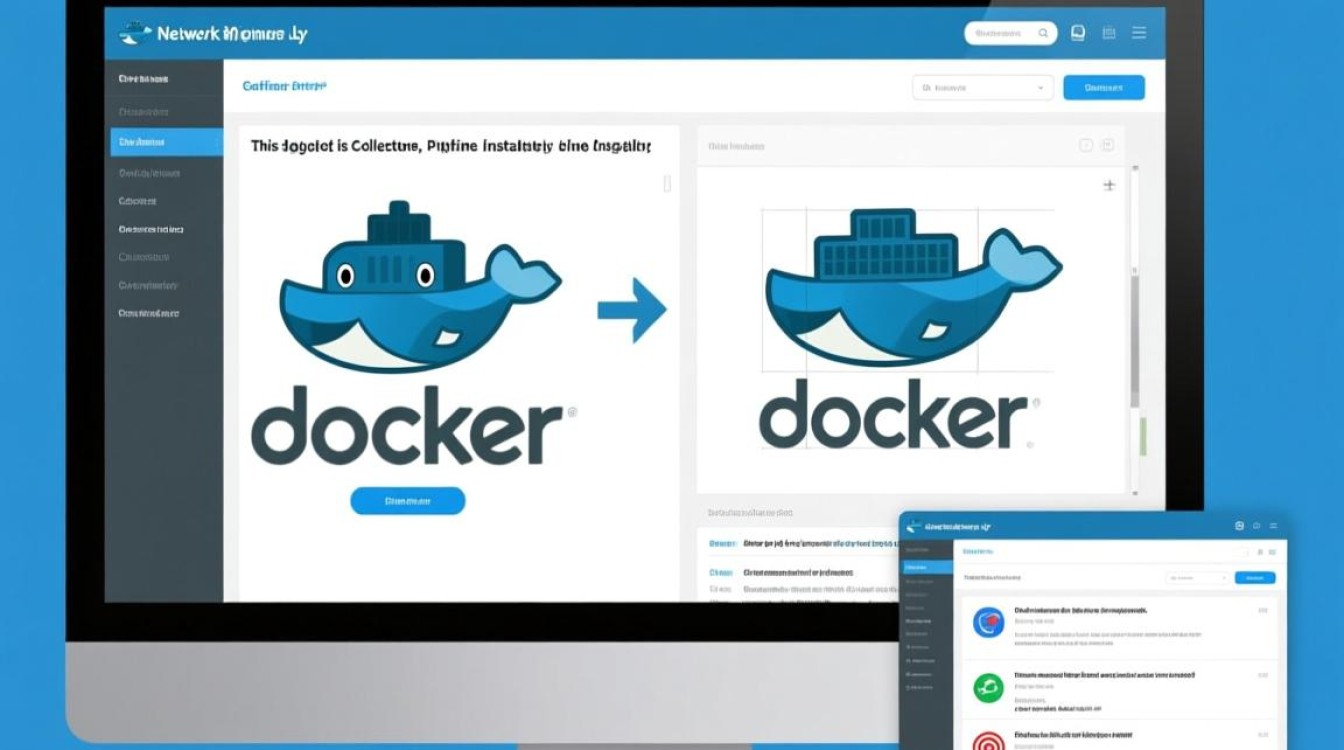Click the vertical scrollbar of the right panel

pyautogui.click(x=1134, y=340)
